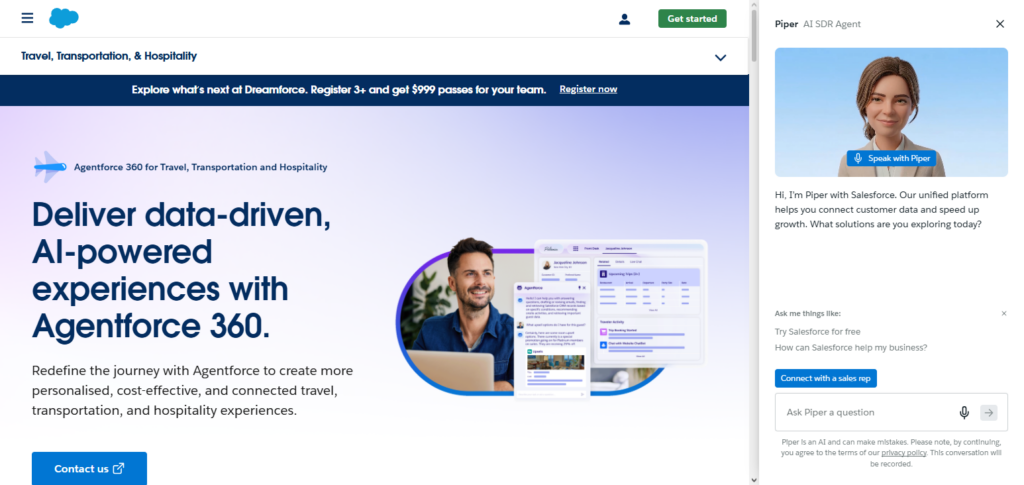Select How can Salesforce help my business?
The height and width of the screenshot is (485, 1024).
851,348
